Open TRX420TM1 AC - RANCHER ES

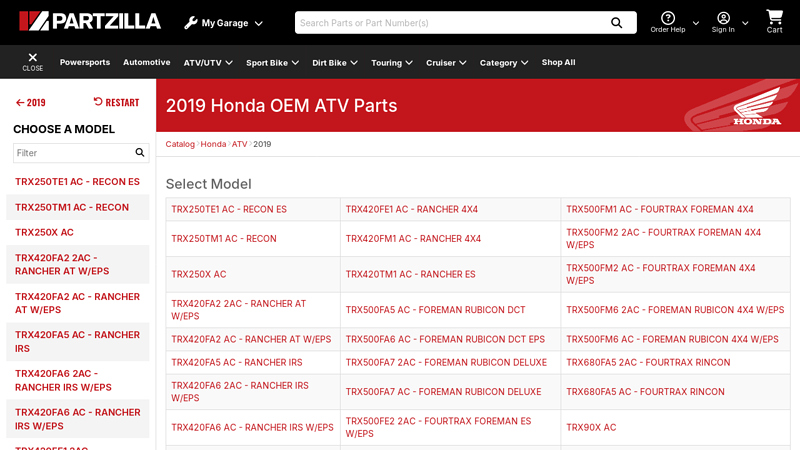coord(411,274)
